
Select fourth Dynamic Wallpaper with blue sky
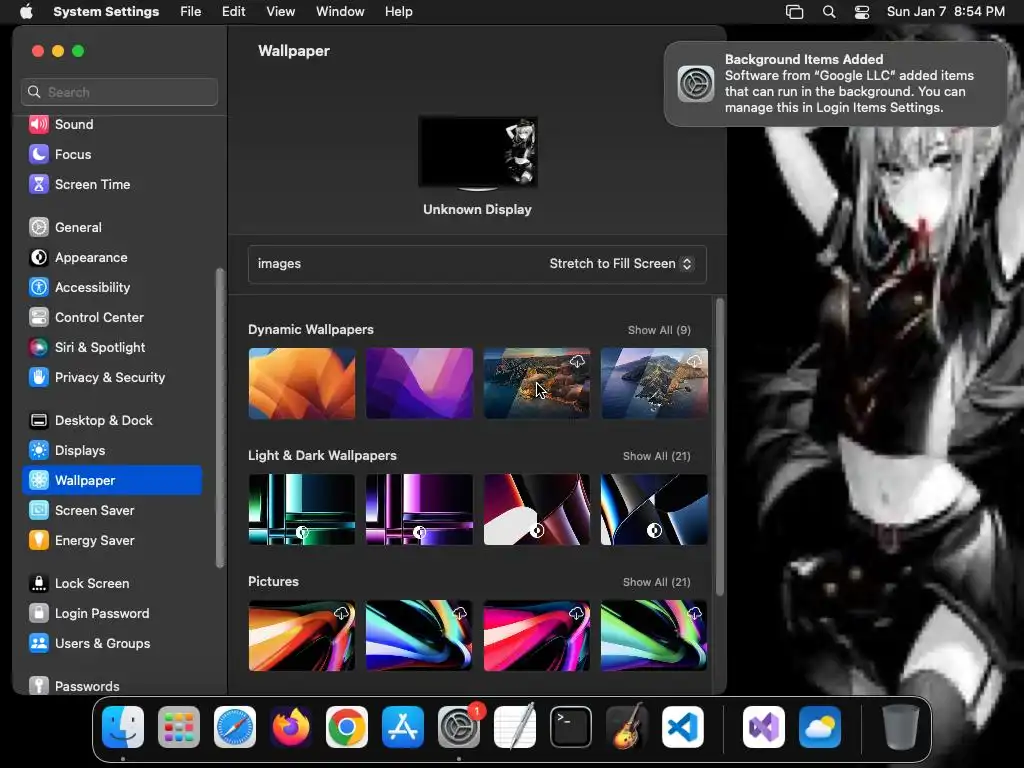(654, 383)
